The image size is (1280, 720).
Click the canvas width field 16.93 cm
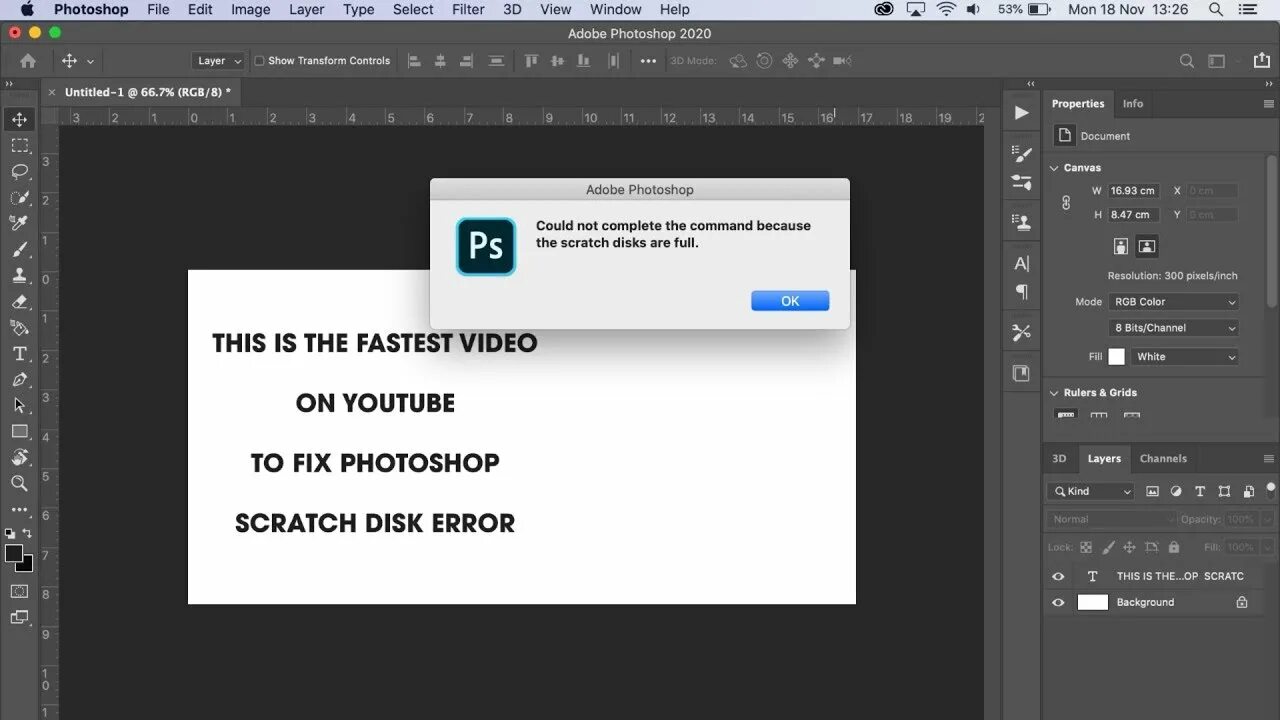[1133, 190]
